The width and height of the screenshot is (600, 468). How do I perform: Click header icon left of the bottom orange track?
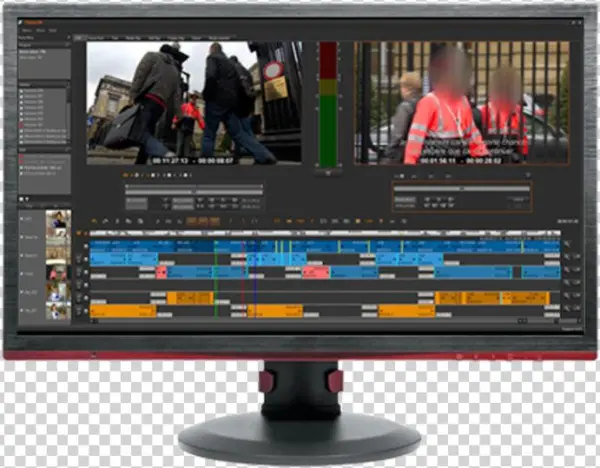(79, 311)
